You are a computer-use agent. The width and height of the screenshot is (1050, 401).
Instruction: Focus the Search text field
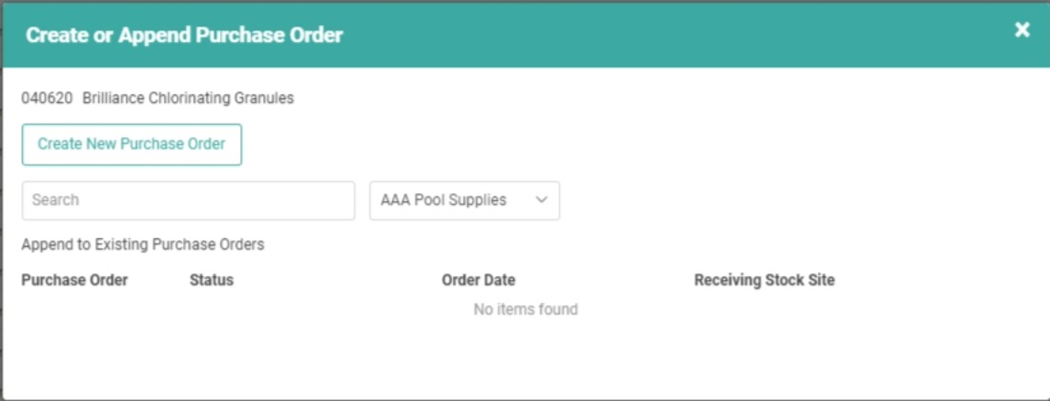click(x=188, y=200)
